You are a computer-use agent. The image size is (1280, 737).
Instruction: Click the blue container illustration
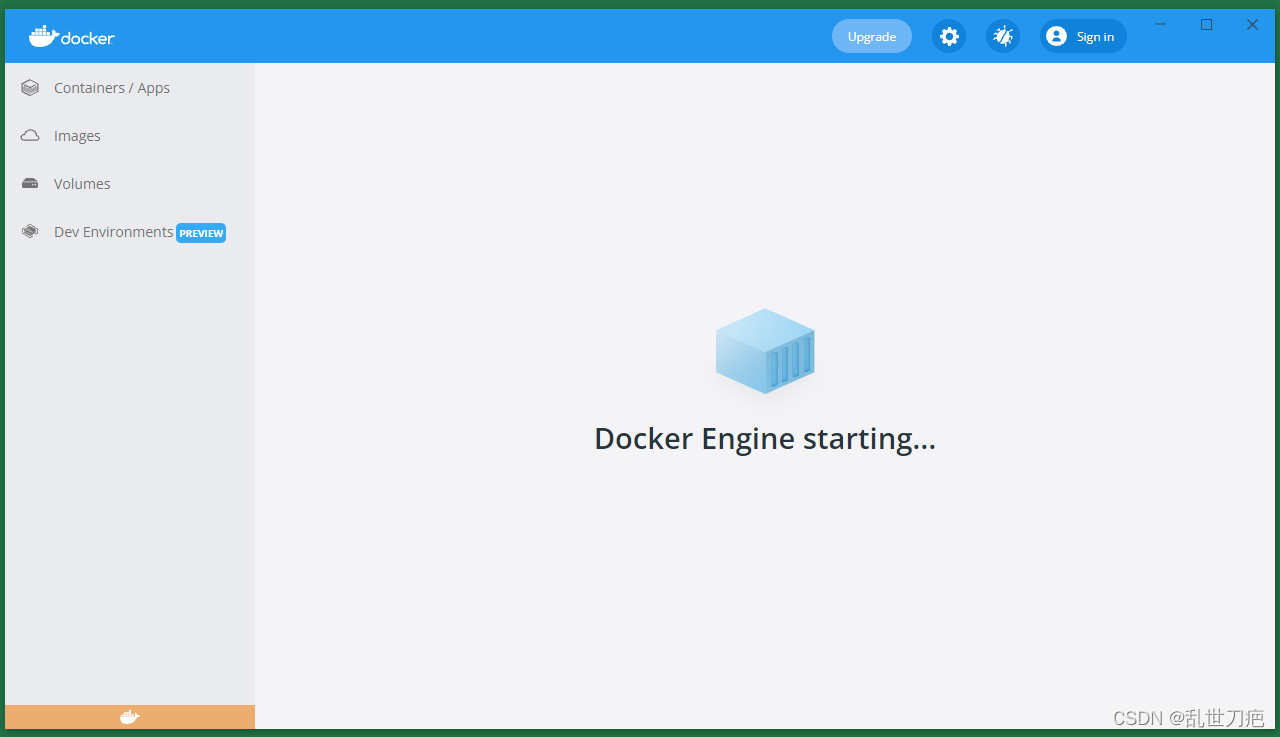(765, 351)
